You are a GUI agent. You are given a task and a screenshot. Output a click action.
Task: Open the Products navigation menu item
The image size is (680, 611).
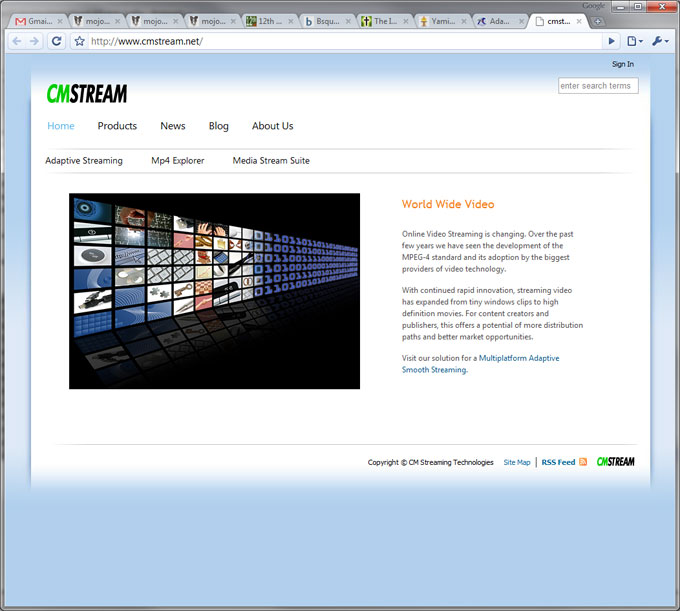pos(117,126)
